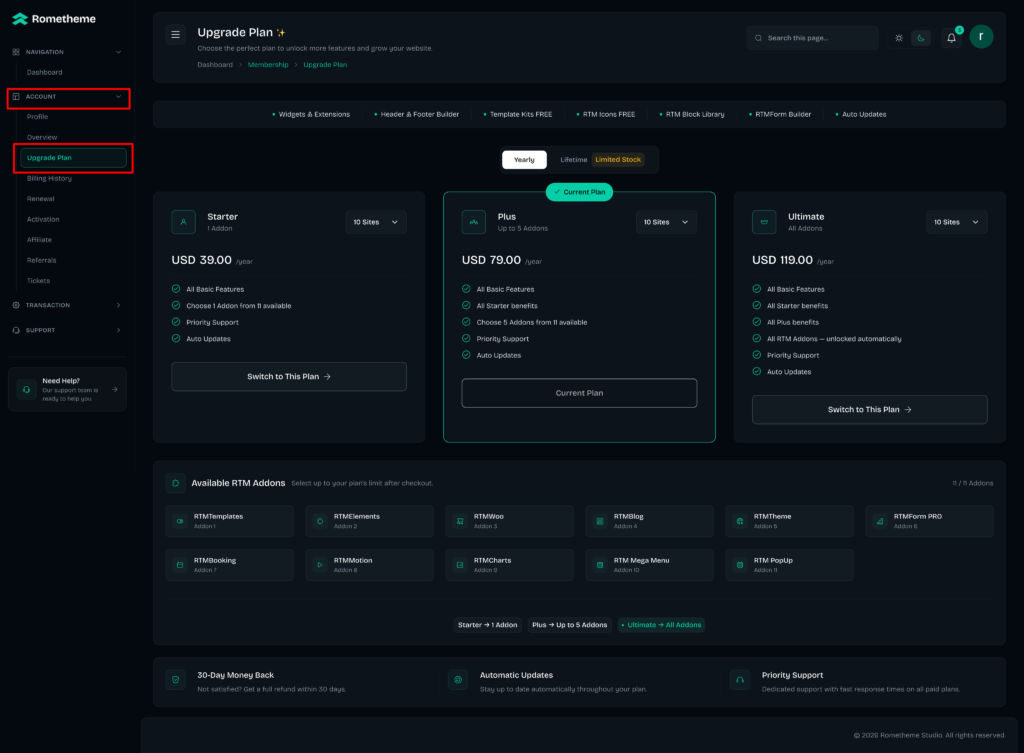Screen dimensions: 1024x753
Task: Click the RTMWoo addon icon
Action: [460, 521]
